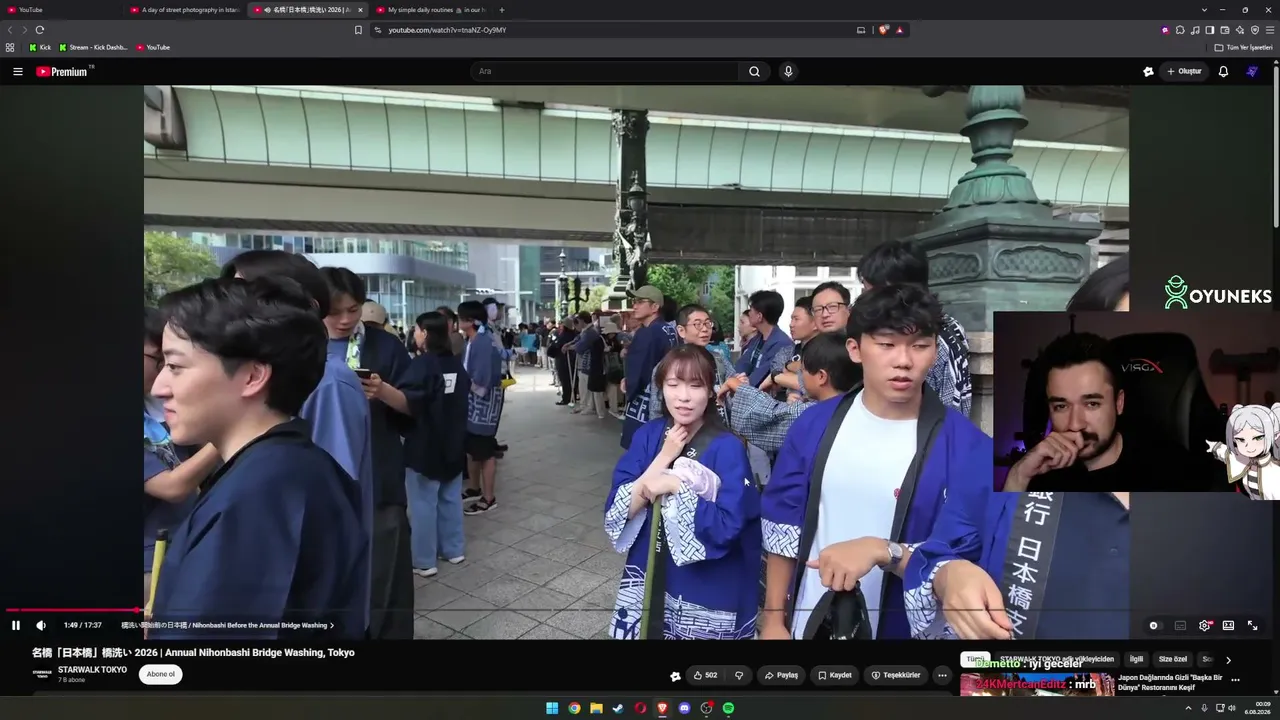Expand the Nihonbashi chapter title
Screen dimensions: 1280x720
pos(228,625)
